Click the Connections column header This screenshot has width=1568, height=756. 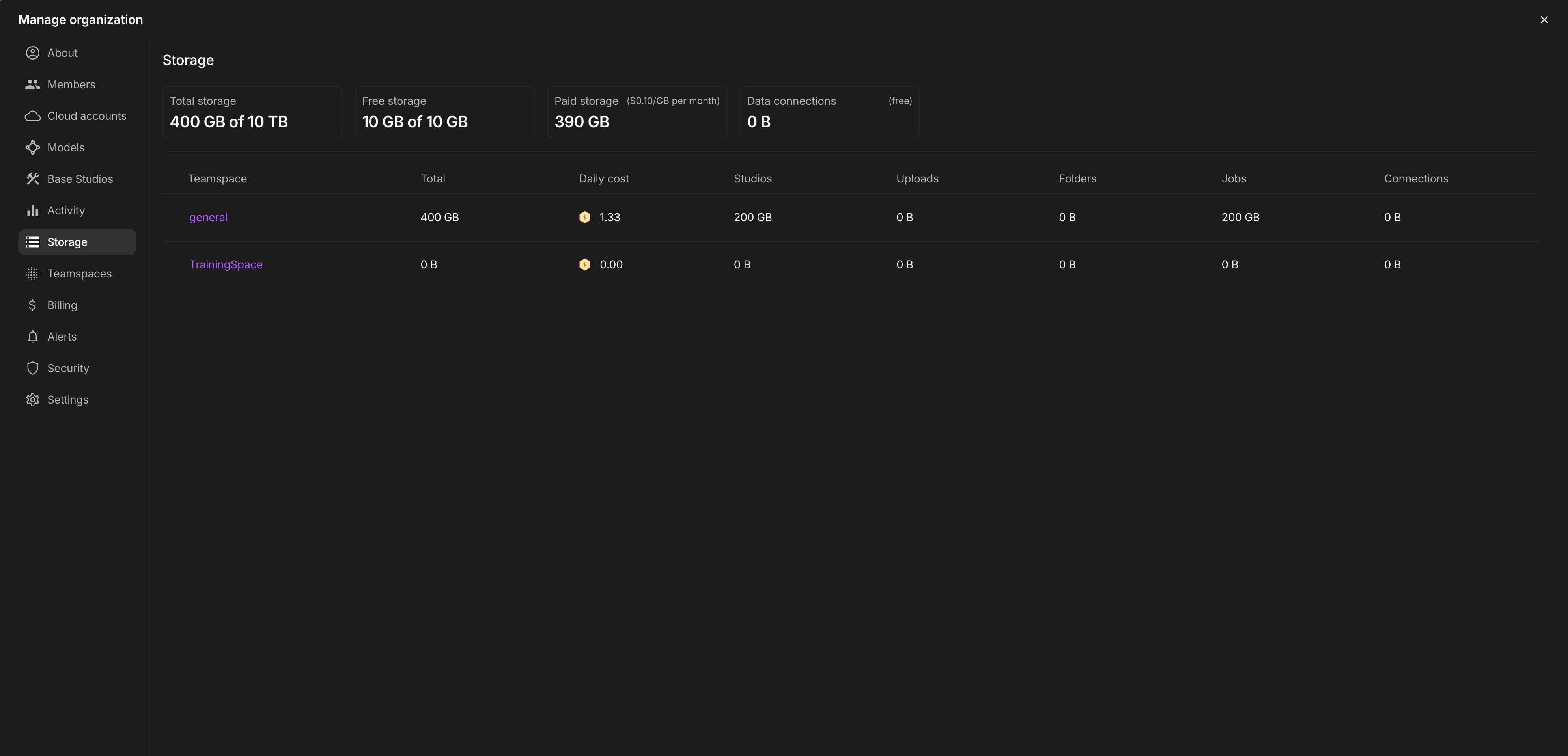[x=1416, y=179]
